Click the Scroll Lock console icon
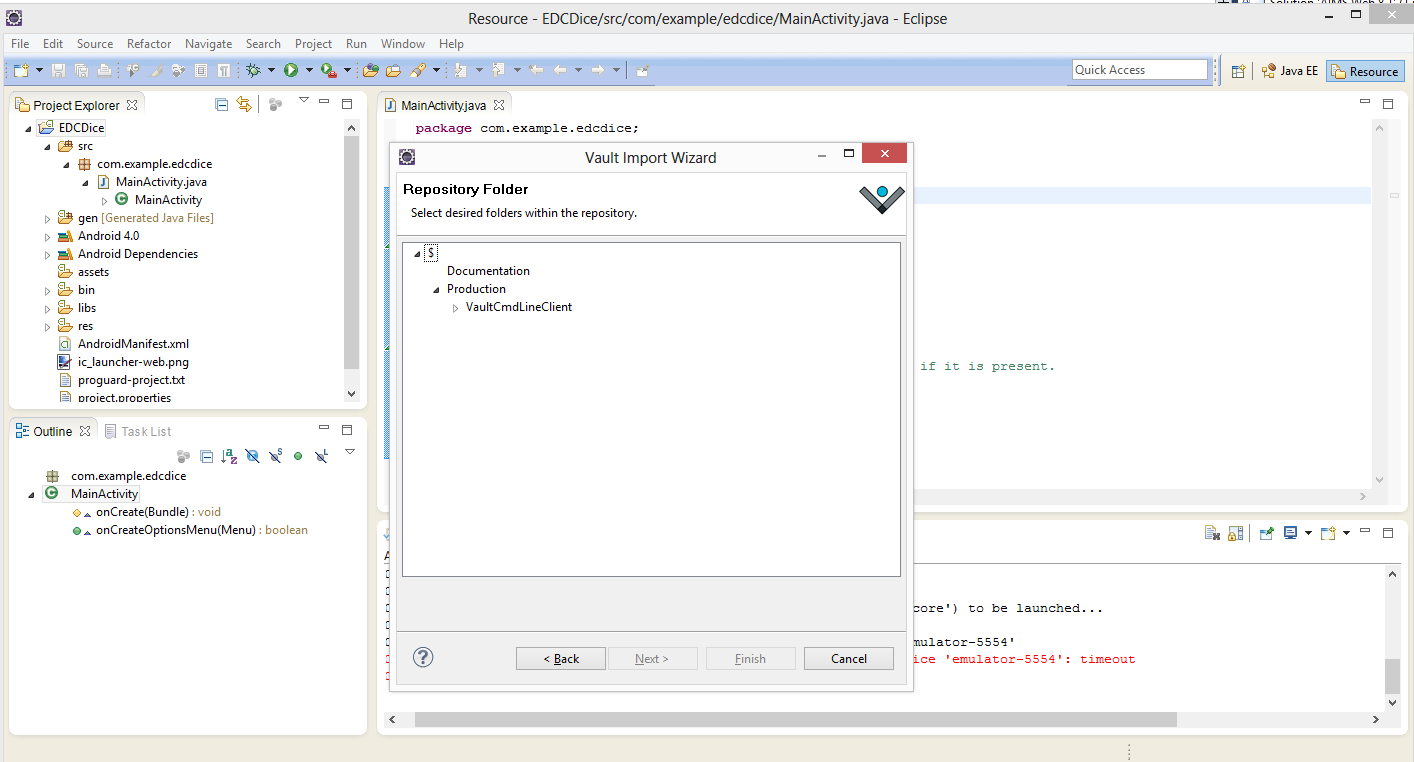Image resolution: width=1414 pixels, height=762 pixels. point(1236,533)
